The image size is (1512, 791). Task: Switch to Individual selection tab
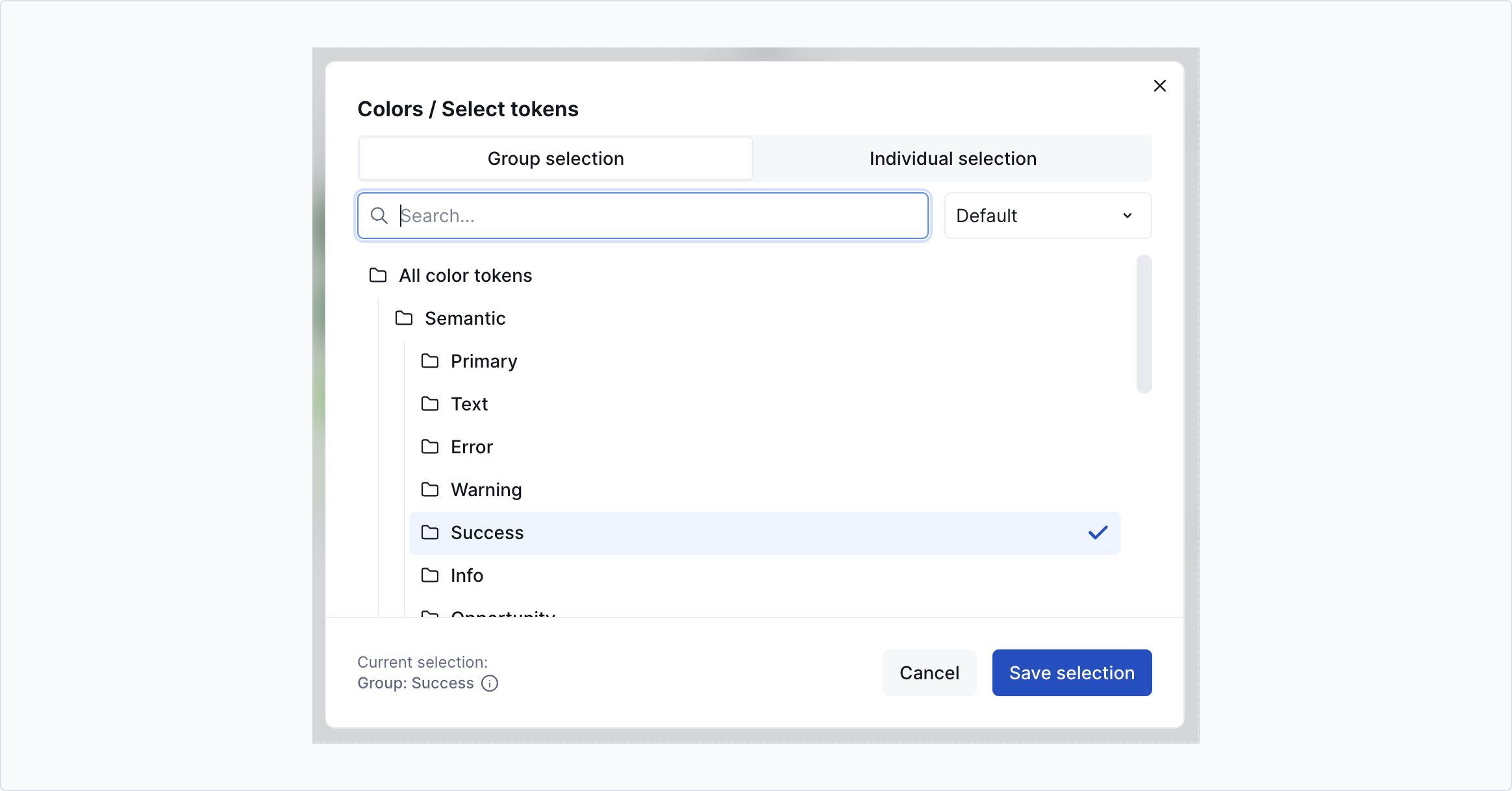tap(952, 158)
